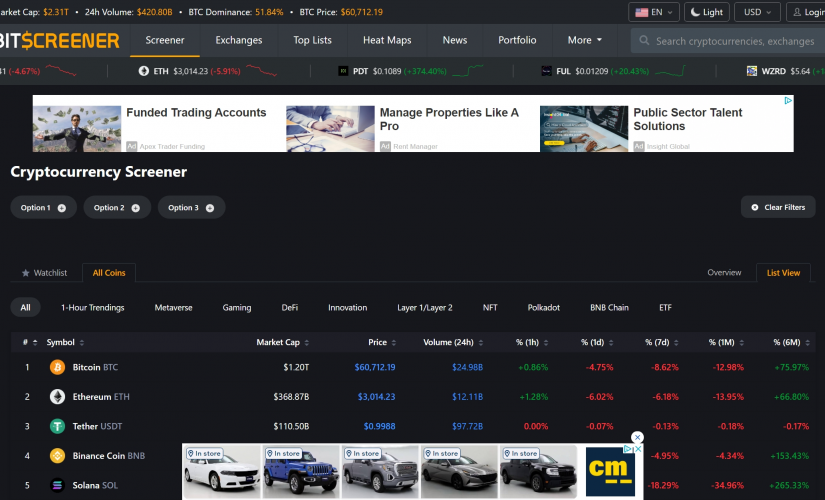The width and height of the screenshot is (825, 500).
Task: Select the Gaming category filter
Action: 237,308
